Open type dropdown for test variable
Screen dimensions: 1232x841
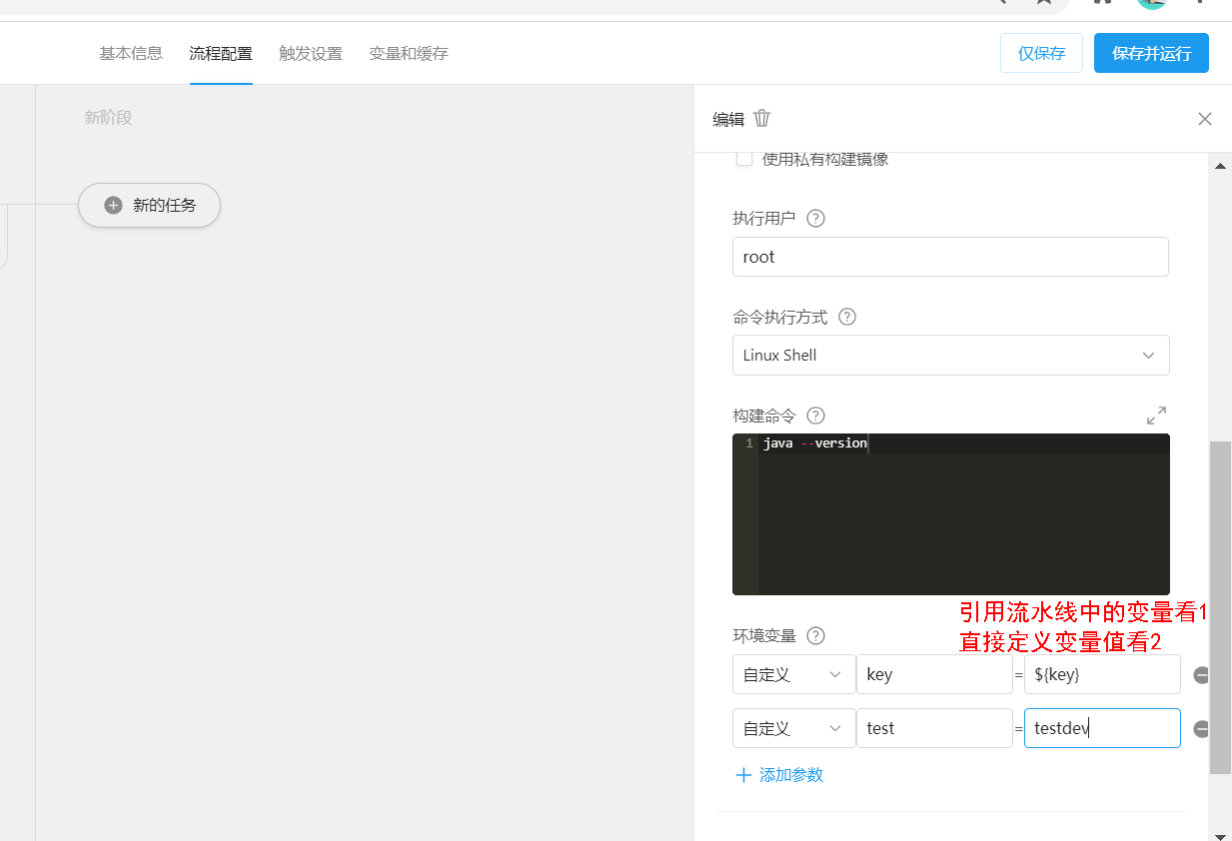coord(794,728)
